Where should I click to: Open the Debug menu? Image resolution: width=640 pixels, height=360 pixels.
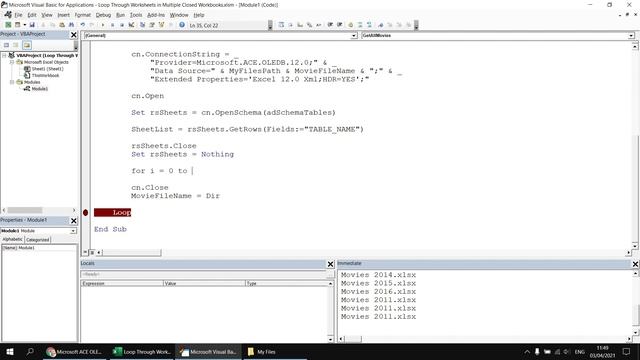(x=103, y=15)
